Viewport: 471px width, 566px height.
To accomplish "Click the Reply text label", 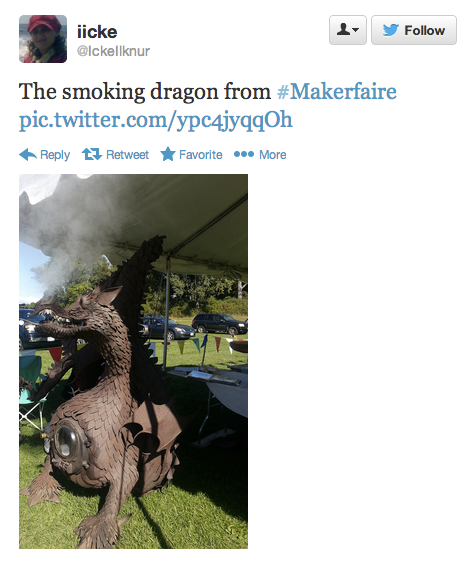I will click(55, 155).
